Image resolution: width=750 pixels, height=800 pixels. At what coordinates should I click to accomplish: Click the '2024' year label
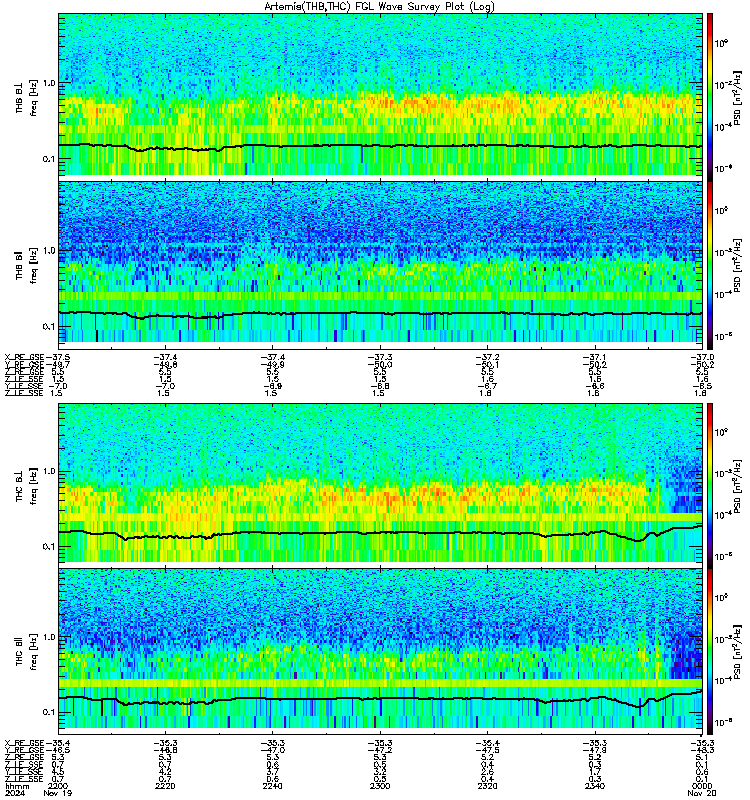tap(15, 793)
